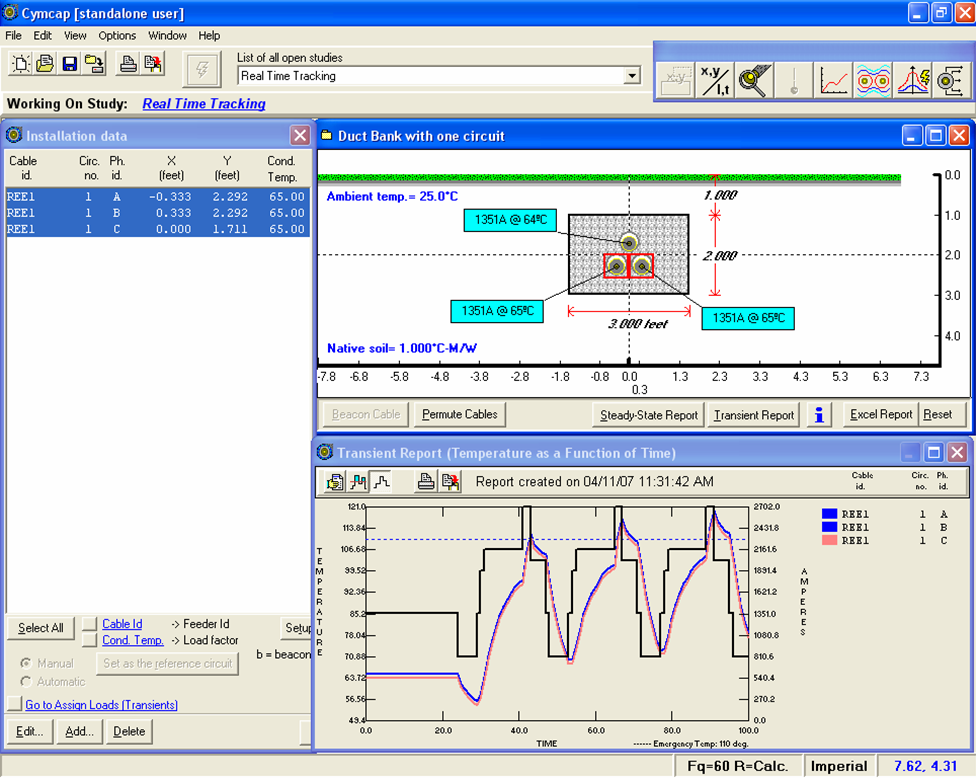The height and width of the screenshot is (778, 976).
Task: Click the Real Time Tracking study link
Action: pyautogui.click(x=204, y=104)
